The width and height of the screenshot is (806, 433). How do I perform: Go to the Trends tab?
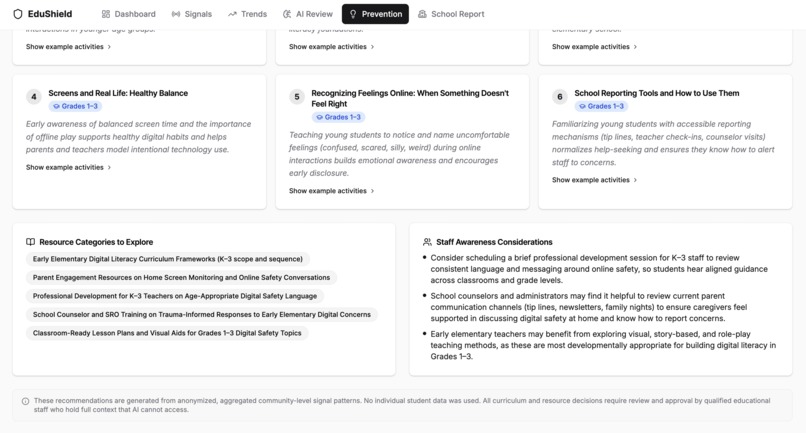click(247, 14)
